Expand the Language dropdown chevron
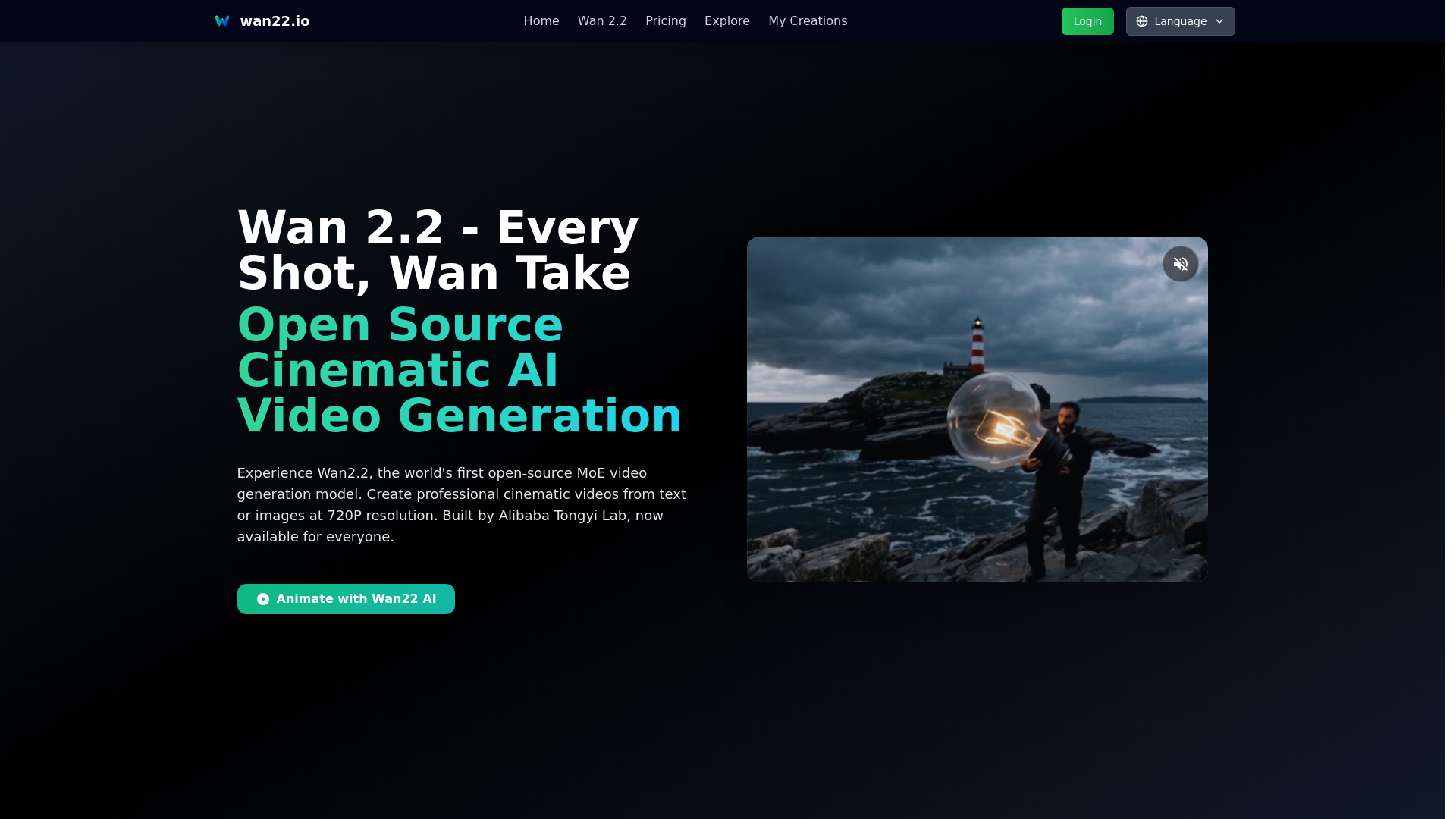 pyautogui.click(x=1219, y=21)
